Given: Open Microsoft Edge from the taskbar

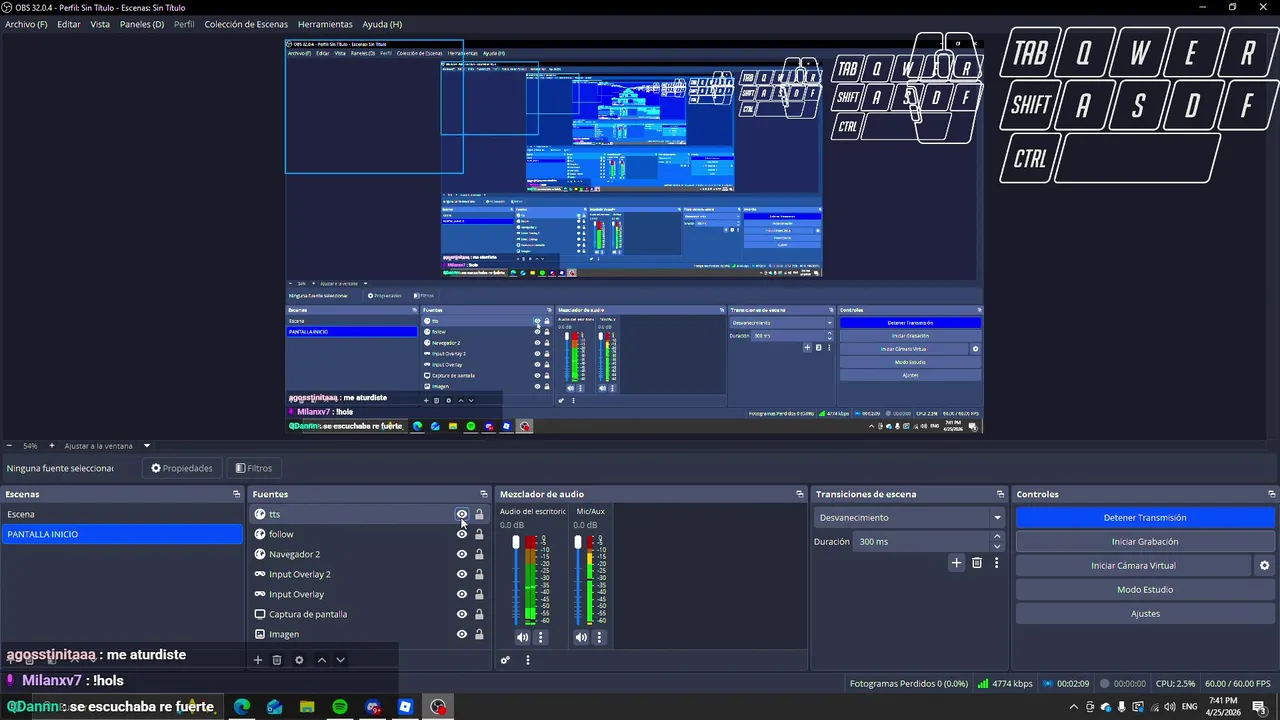Looking at the screenshot, I should (242, 707).
